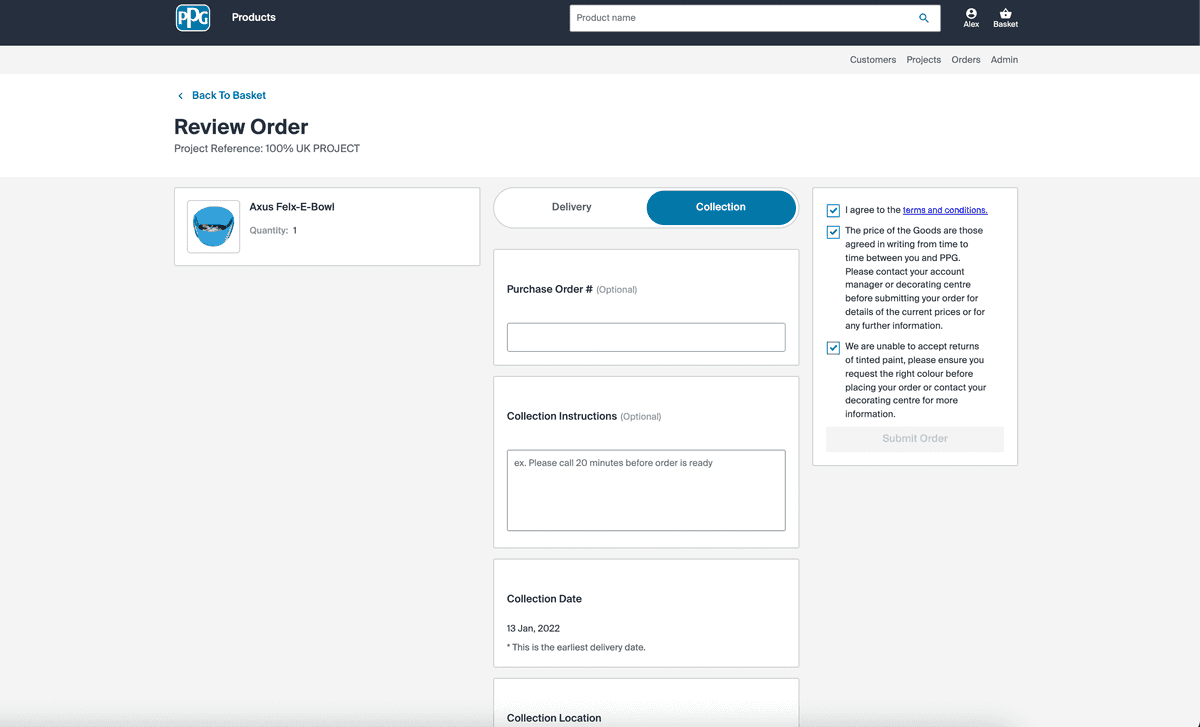This screenshot has width=1200, height=727.
Task: Click the search magnifier icon
Action: click(924, 18)
